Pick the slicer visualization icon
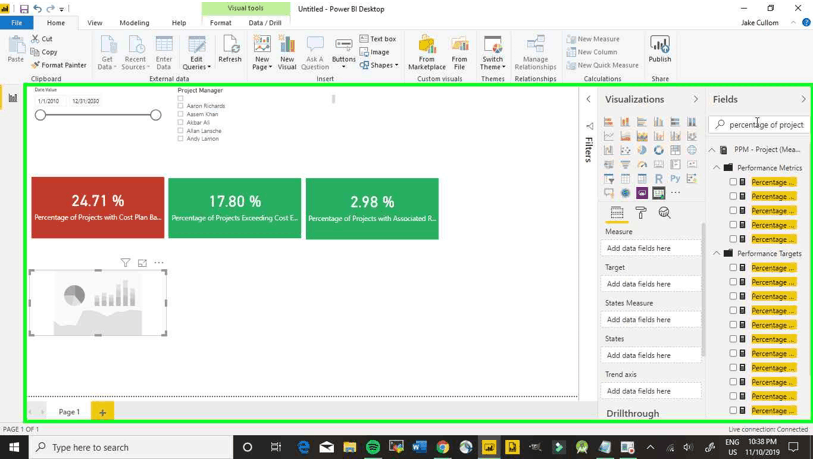Viewport: 815px width, 461px height. point(609,179)
